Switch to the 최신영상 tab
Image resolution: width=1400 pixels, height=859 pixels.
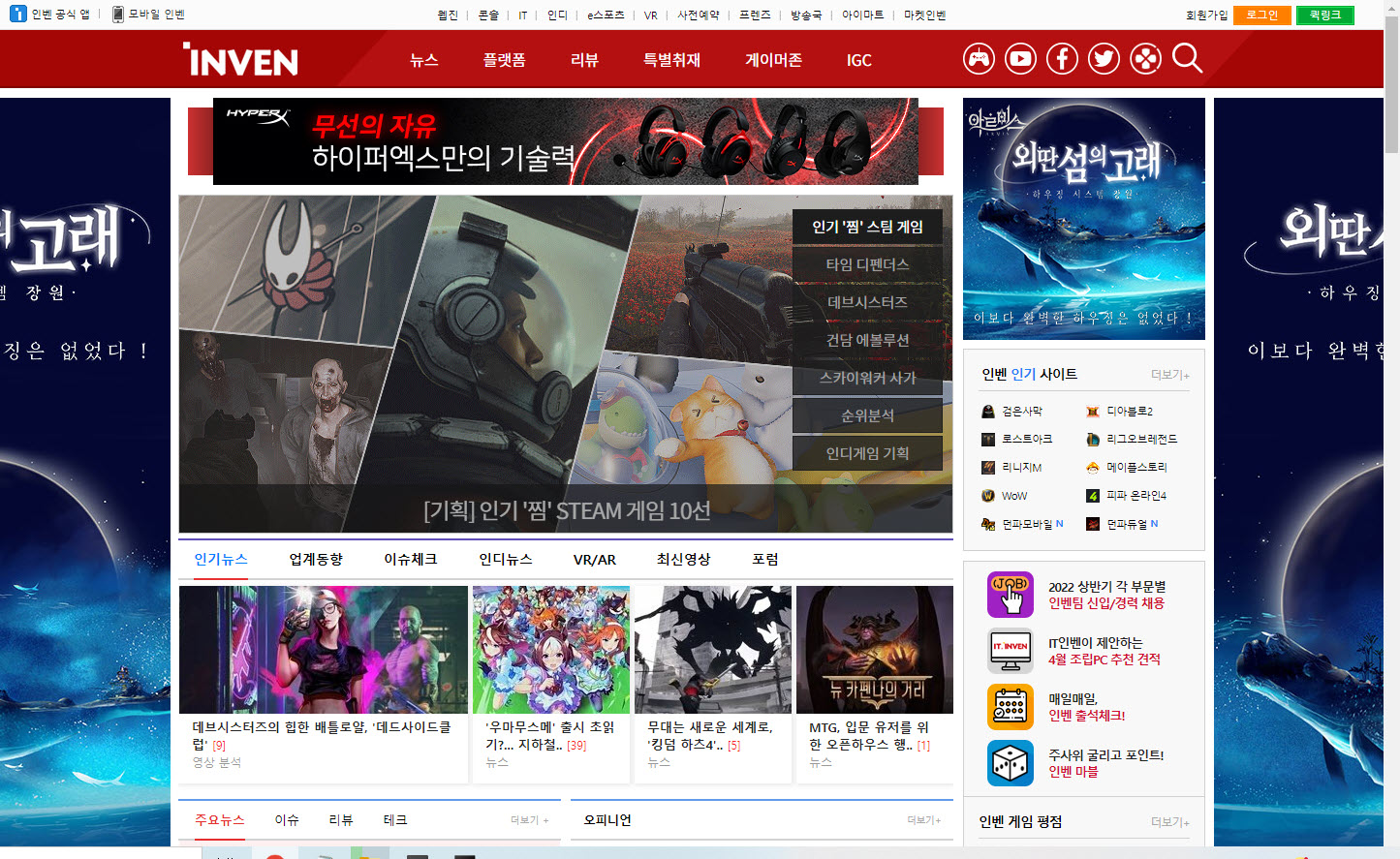[x=684, y=560]
